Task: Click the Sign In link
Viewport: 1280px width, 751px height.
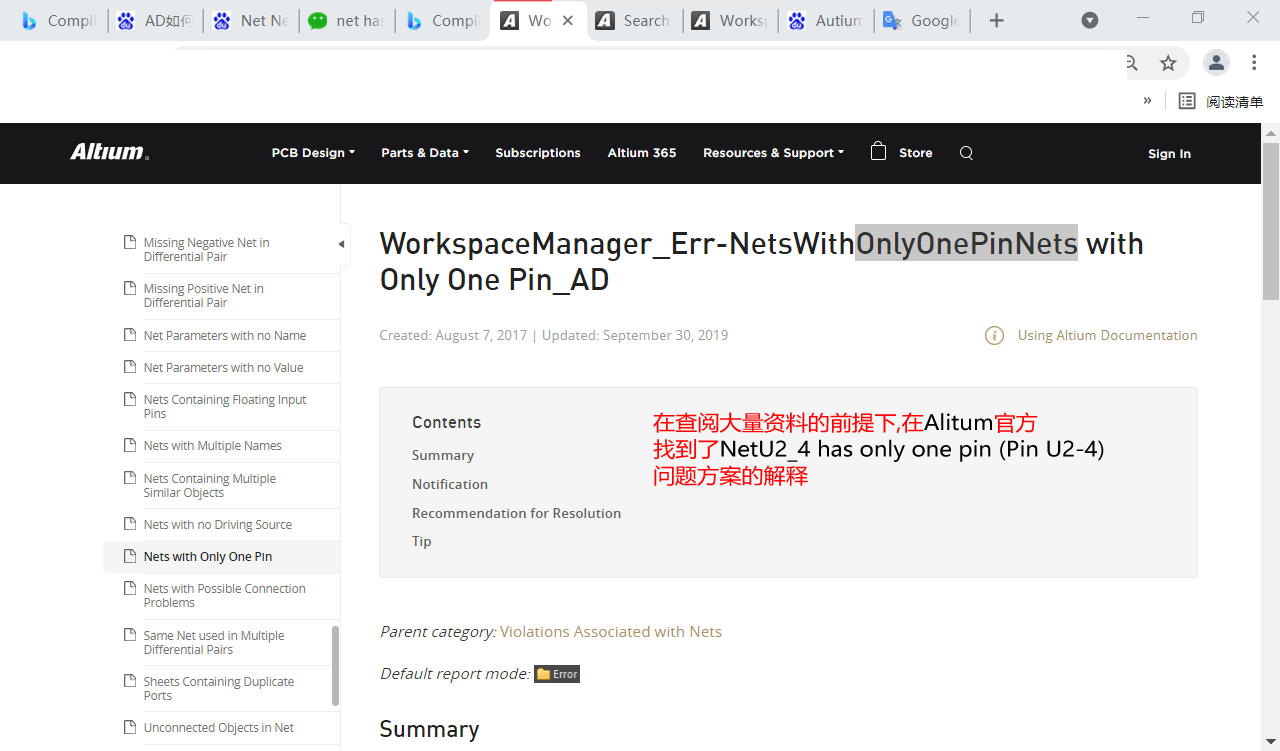Action: tap(1169, 153)
